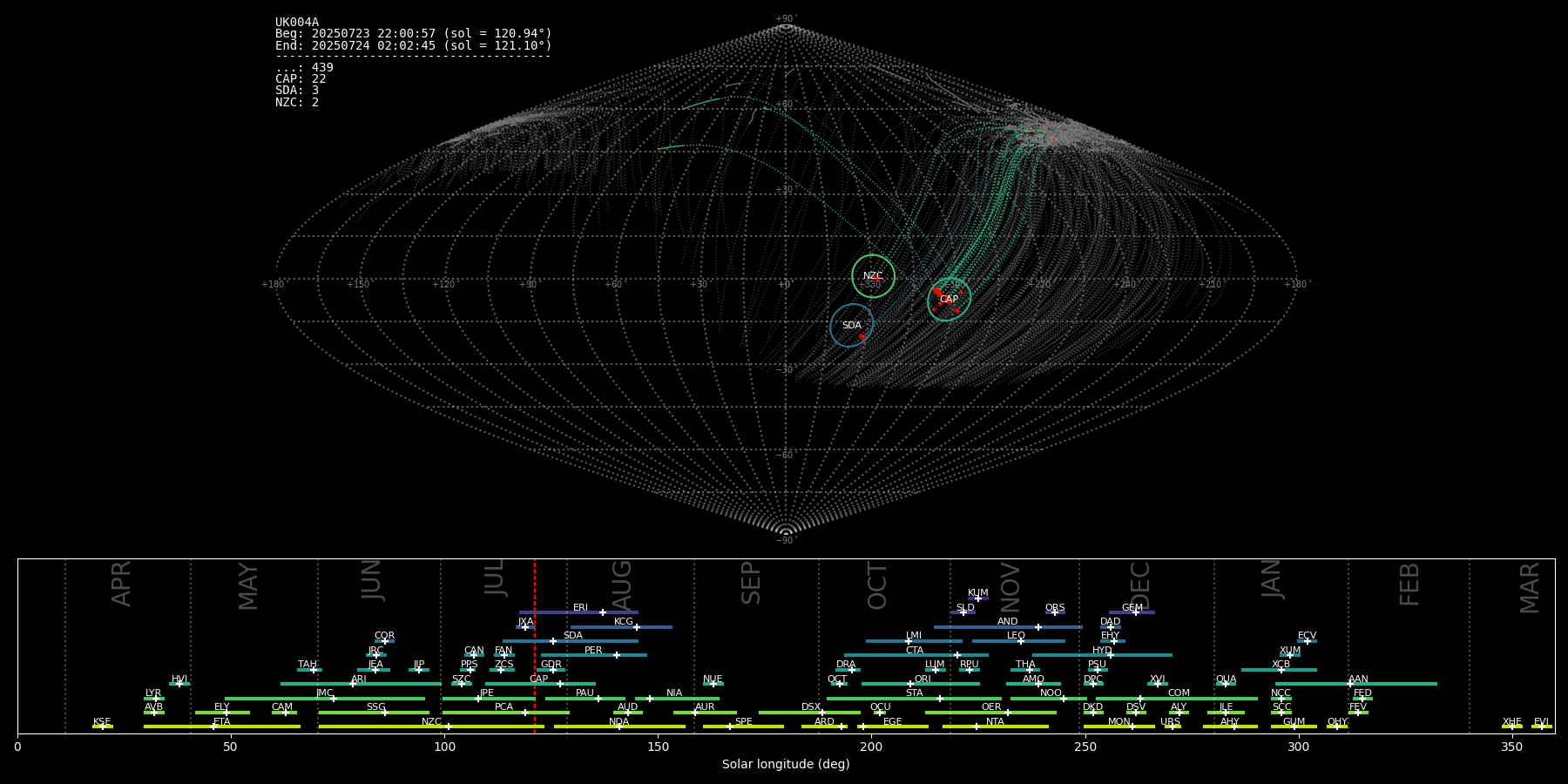Click the COM shower bar in the timeline
The image size is (1568, 784).
coord(1177,698)
